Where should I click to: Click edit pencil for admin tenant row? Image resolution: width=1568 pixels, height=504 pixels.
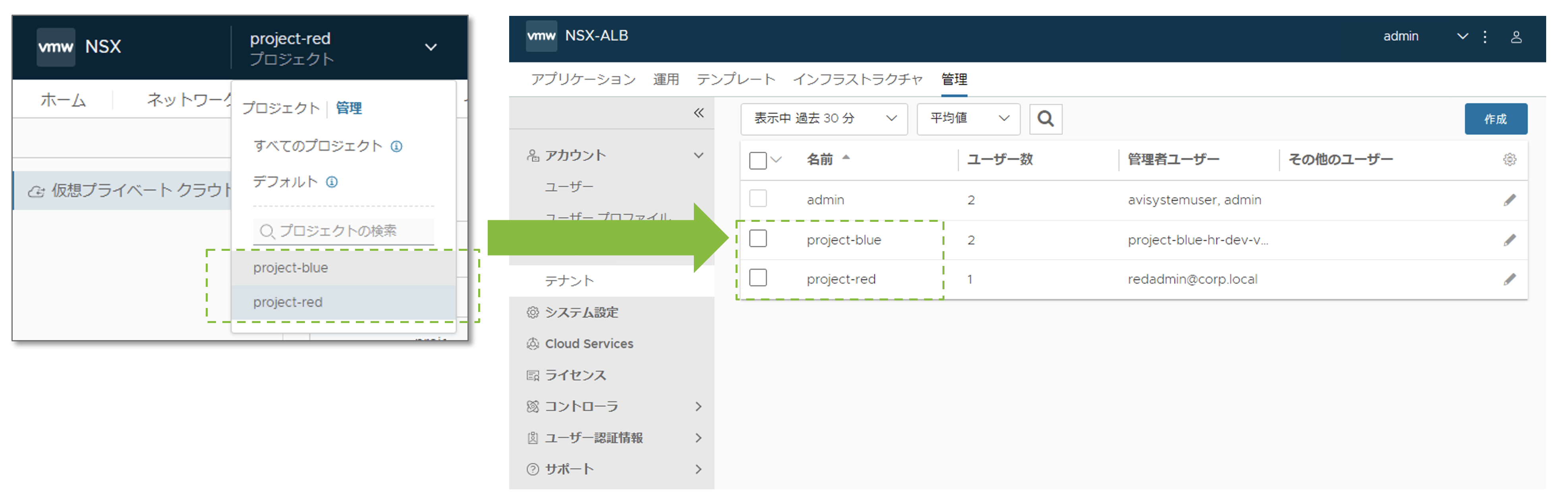(x=1509, y=200)
